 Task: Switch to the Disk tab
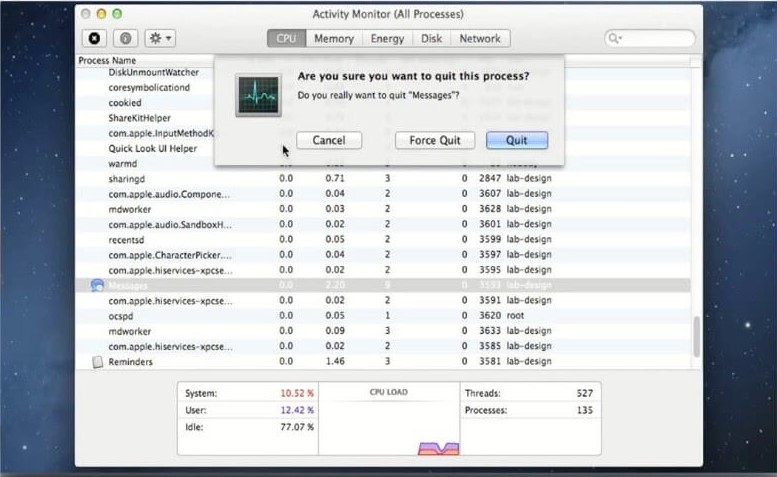tap(432, 39)
